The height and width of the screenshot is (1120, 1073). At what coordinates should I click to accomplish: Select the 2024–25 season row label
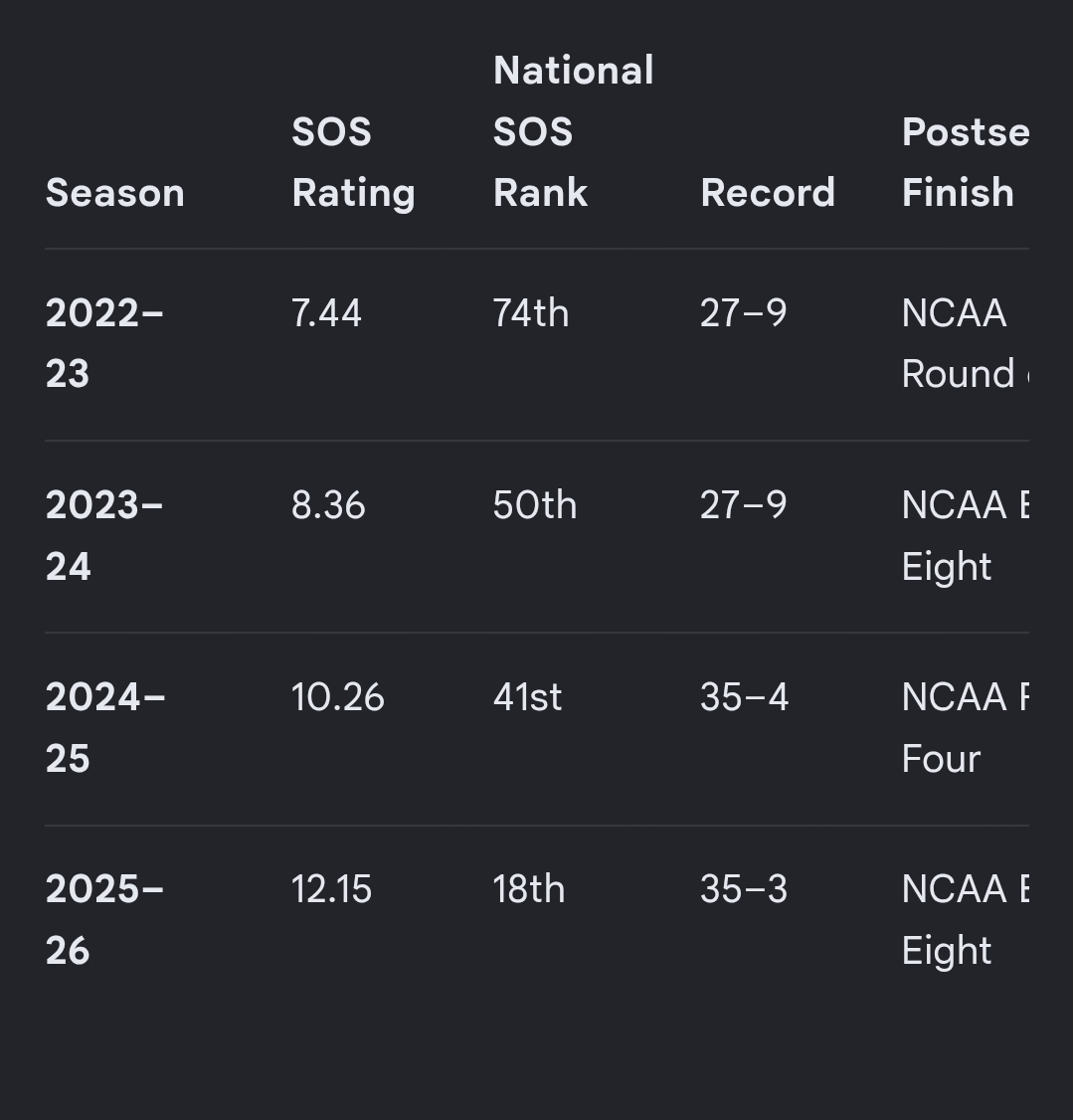pyautogui.click(x=105, y=728)
